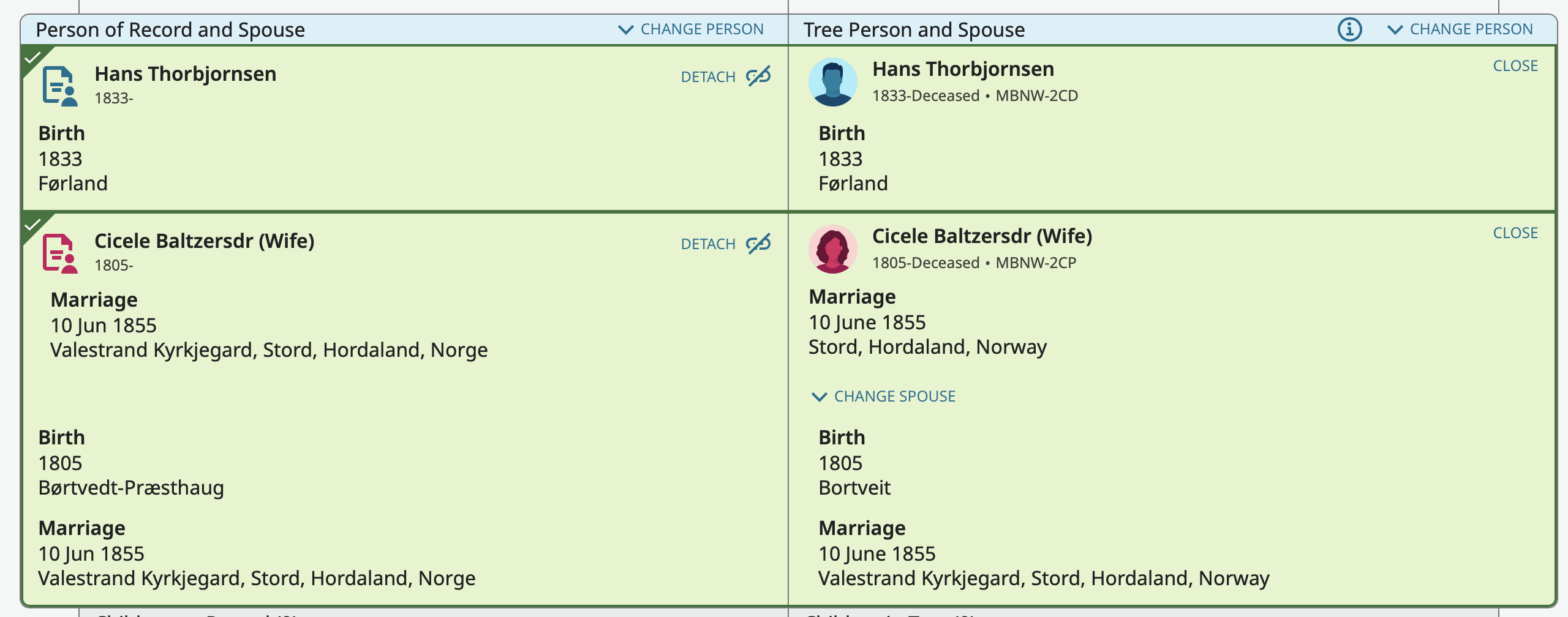Click Hans Thorbjornsen's blue record document icon
This screenshot has height=617, width=1568.
[x=60, y=86]
